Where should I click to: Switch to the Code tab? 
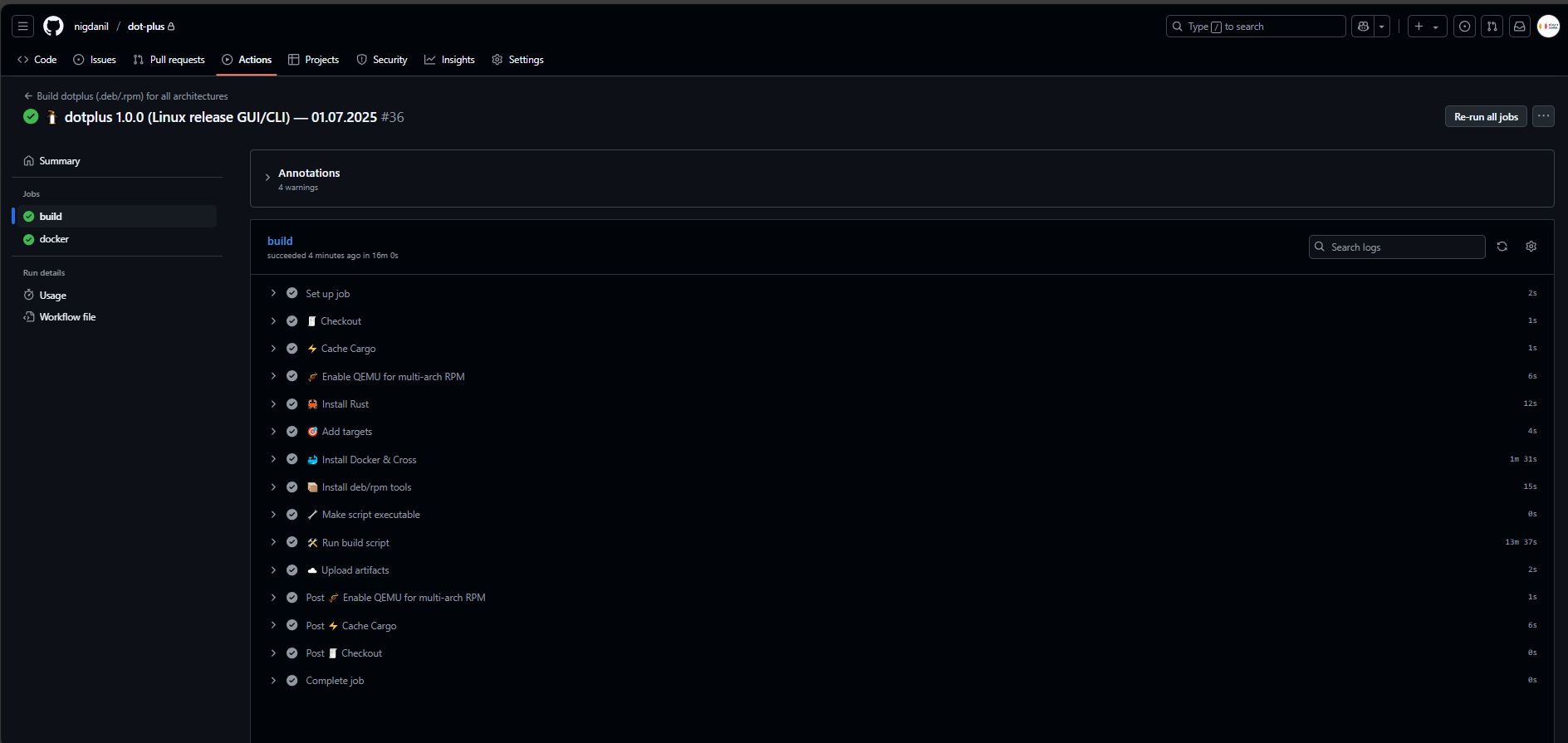[x=37, y=60]
